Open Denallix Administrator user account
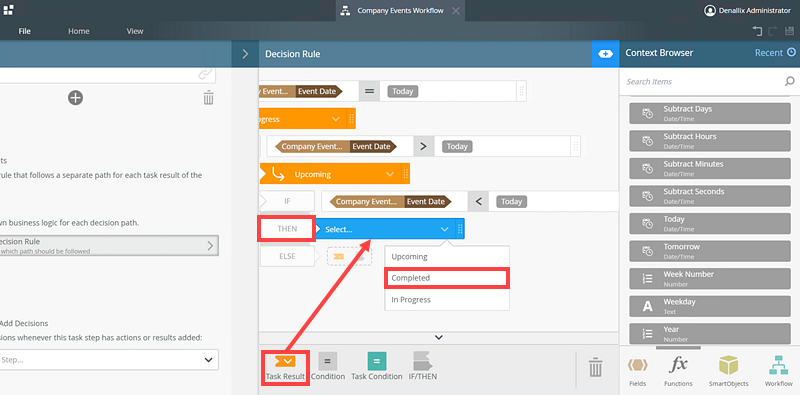This screenshot has width=800, height=395. pos(747,10)
